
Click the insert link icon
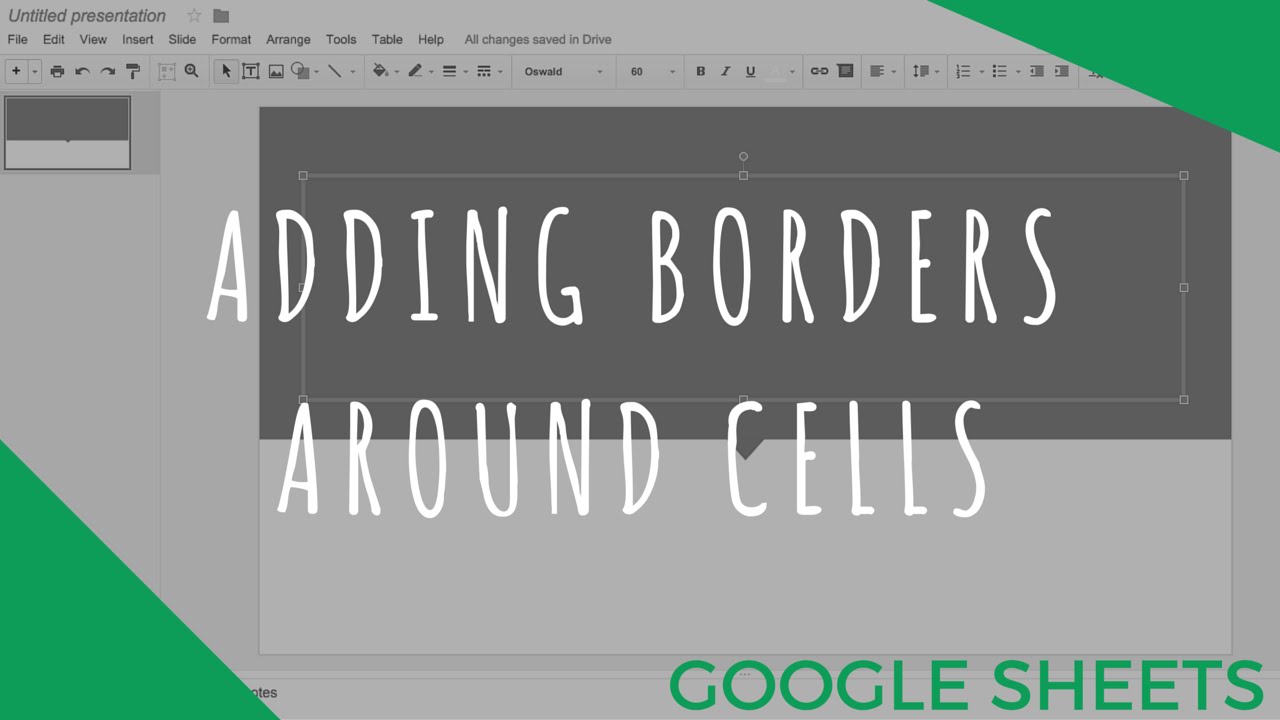(x=819, y=71)
